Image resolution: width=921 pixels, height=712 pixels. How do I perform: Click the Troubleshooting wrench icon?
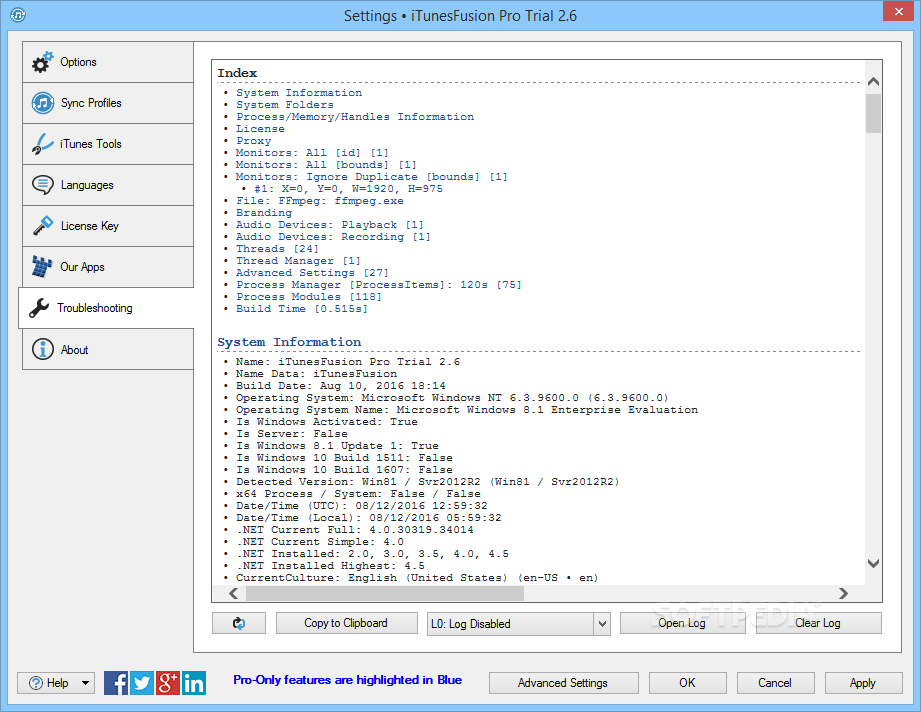click(39, 308)
